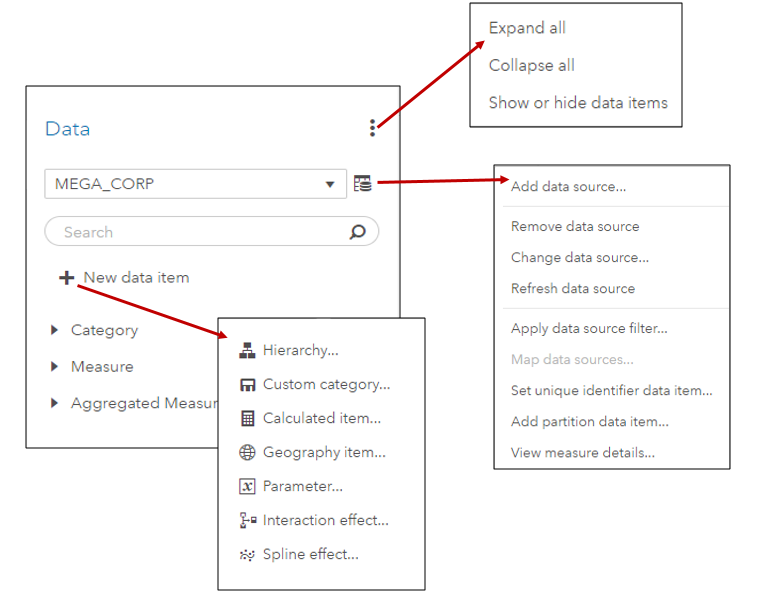Click the data source actions icon
The image size is (759, 594).
(x=362, y=184)
